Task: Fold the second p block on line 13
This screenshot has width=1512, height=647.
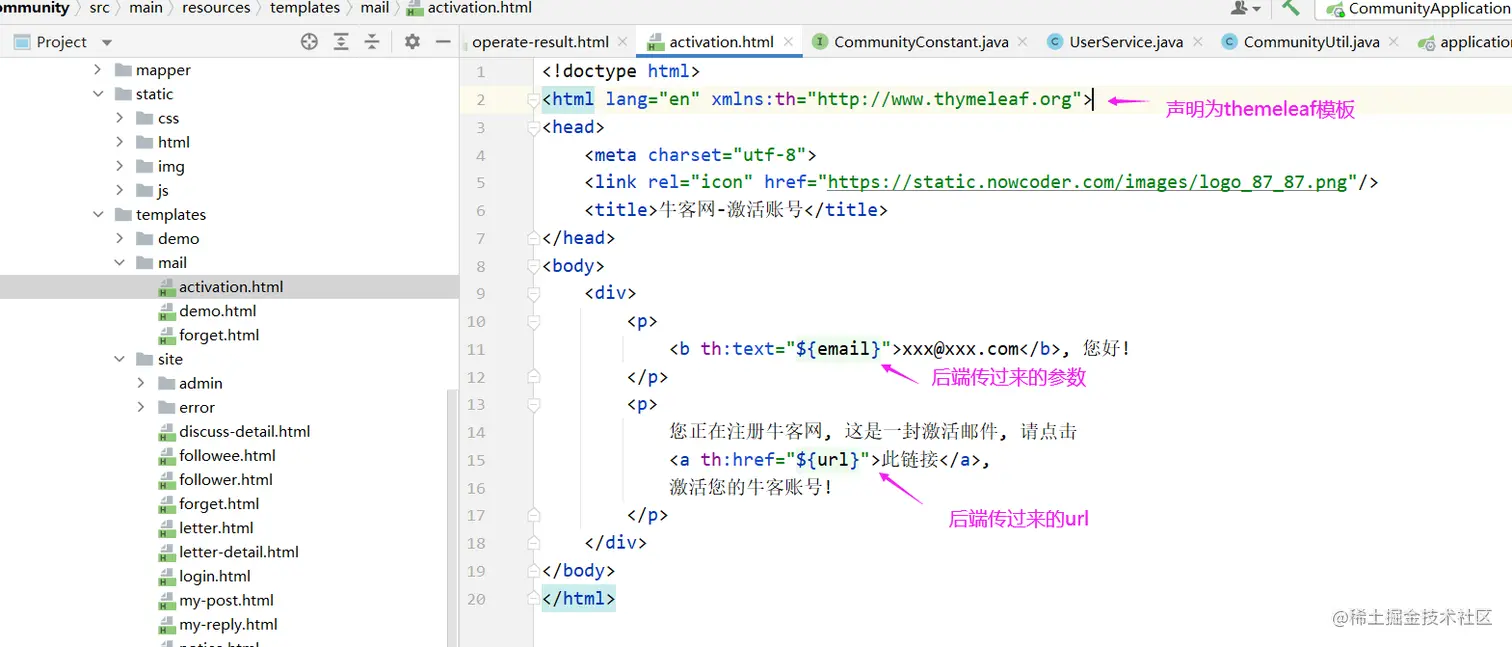Action: (533, 405)
